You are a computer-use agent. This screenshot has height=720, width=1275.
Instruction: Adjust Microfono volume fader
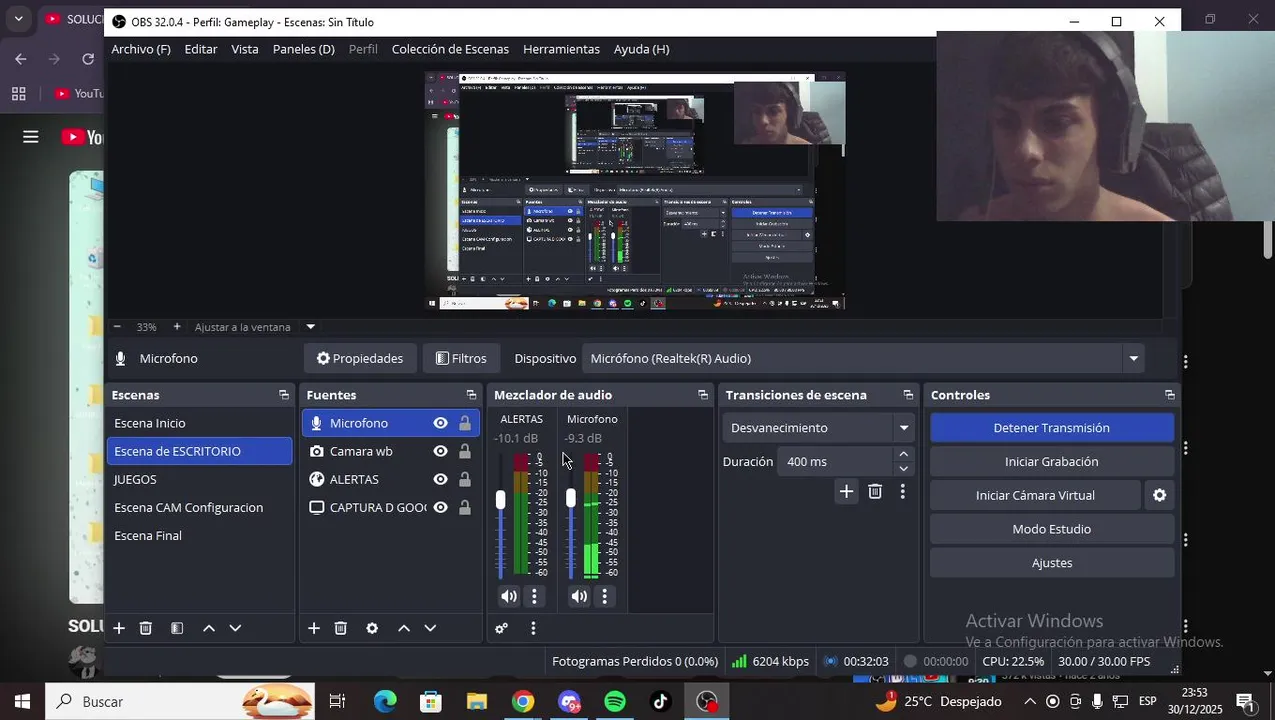point(571,497)
